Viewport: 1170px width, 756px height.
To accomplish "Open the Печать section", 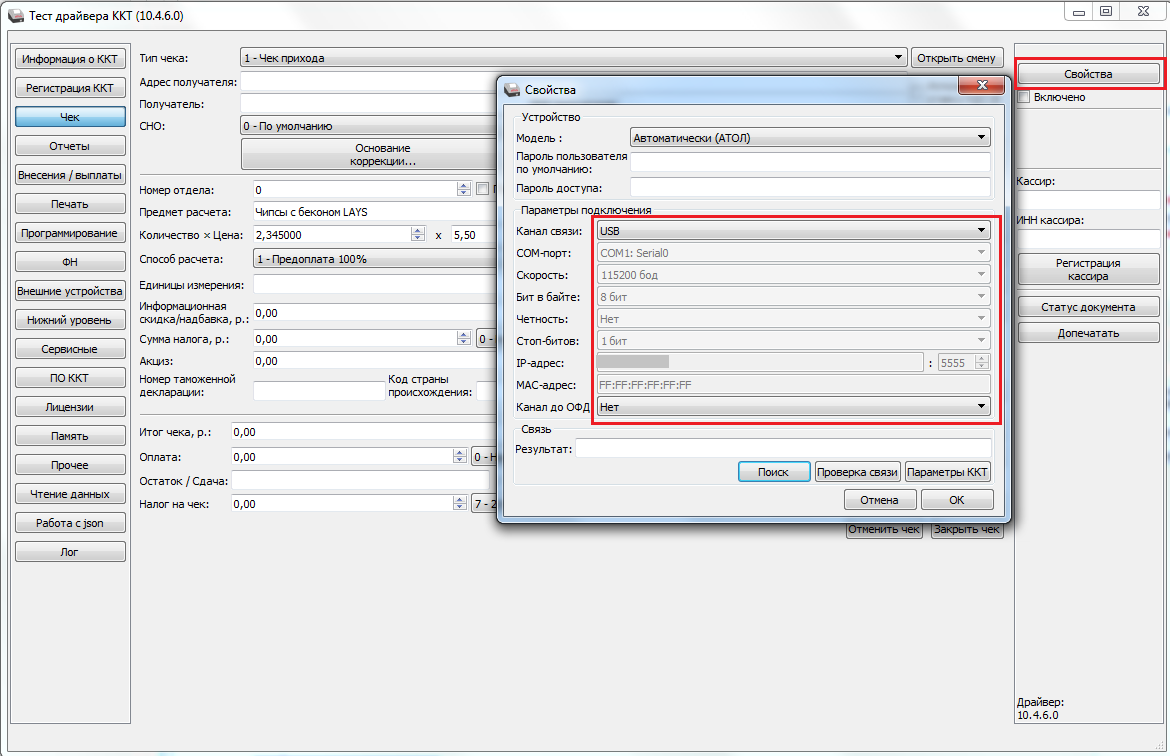I will pos(70,204).
